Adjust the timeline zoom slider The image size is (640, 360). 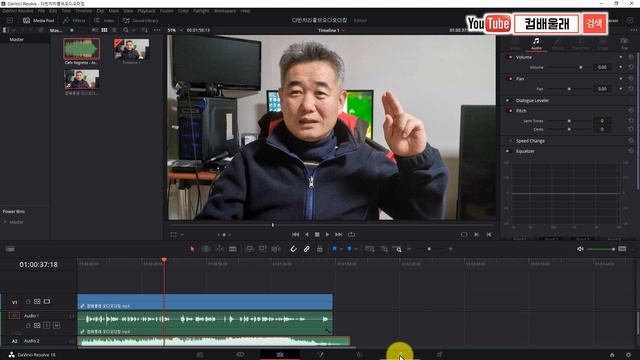429,249
